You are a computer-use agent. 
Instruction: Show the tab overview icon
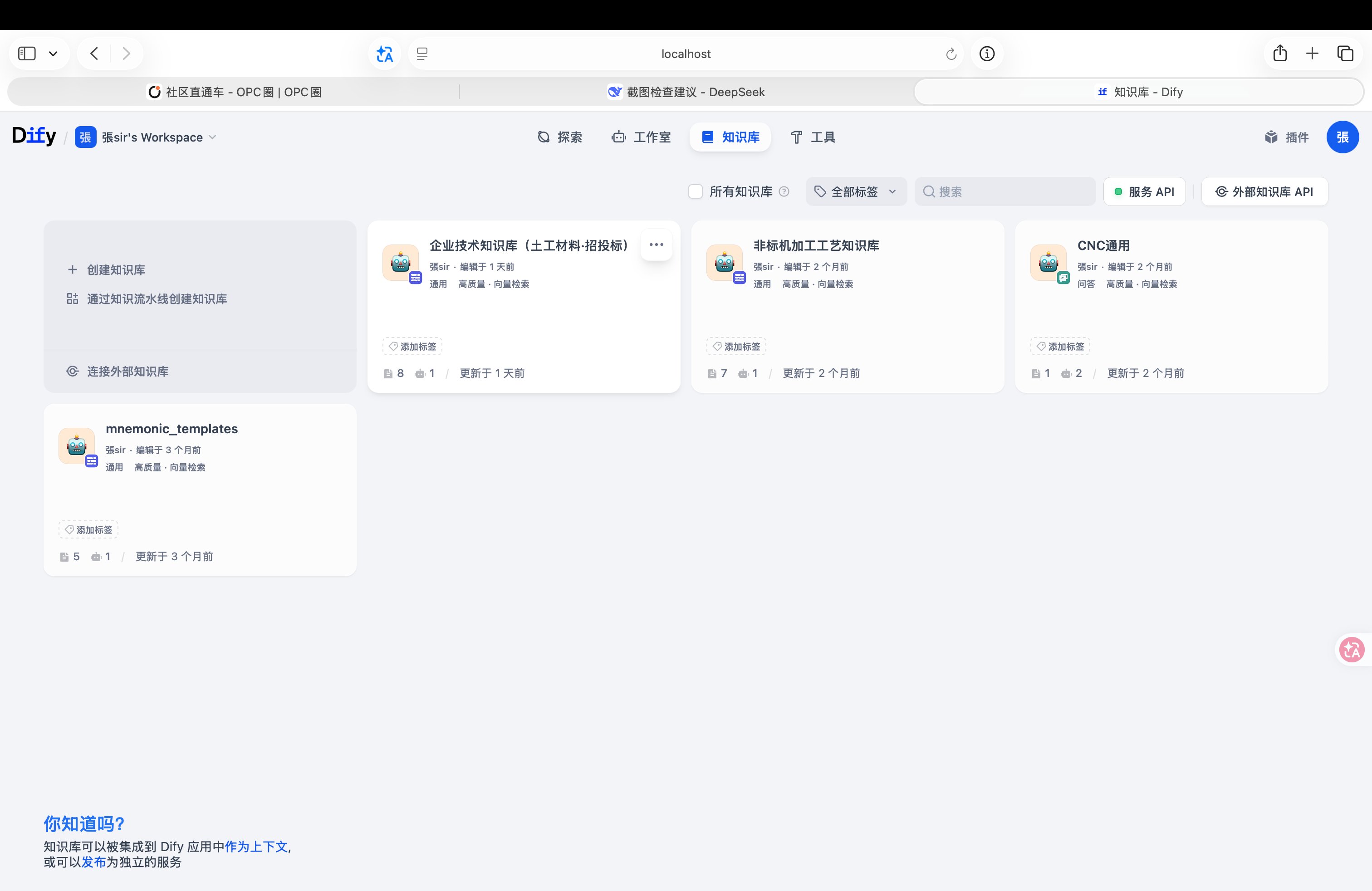[1345, 54]
